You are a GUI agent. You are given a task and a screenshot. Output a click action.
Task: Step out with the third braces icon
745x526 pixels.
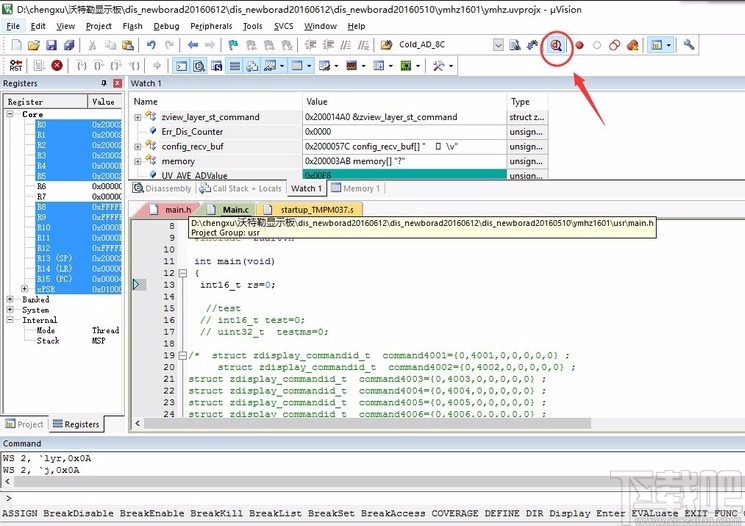[x=116, y=66]
